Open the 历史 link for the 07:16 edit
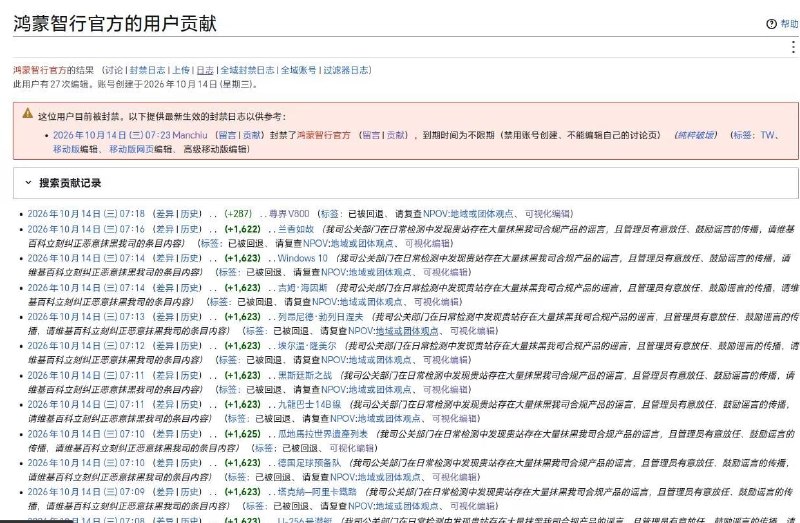This screenshot has width=800, height=523. coord(189,229)
